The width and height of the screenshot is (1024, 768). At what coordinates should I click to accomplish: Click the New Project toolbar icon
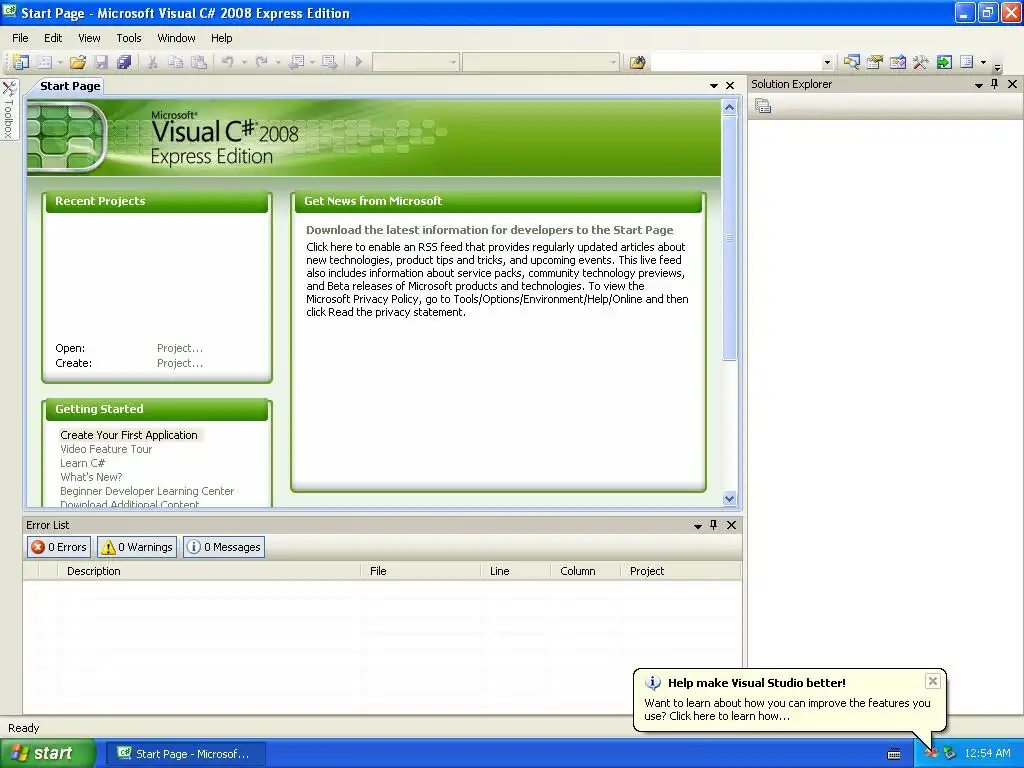tap(21, 62)
